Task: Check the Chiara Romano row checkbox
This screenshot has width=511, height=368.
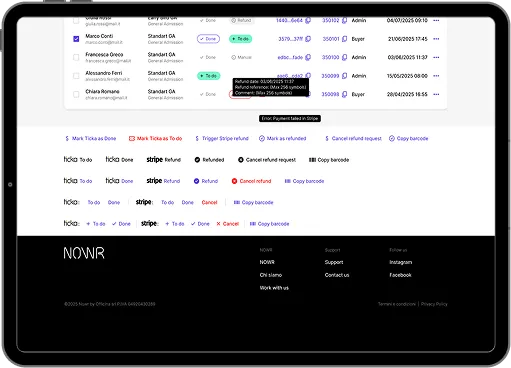Action: (x=76, y=94)
